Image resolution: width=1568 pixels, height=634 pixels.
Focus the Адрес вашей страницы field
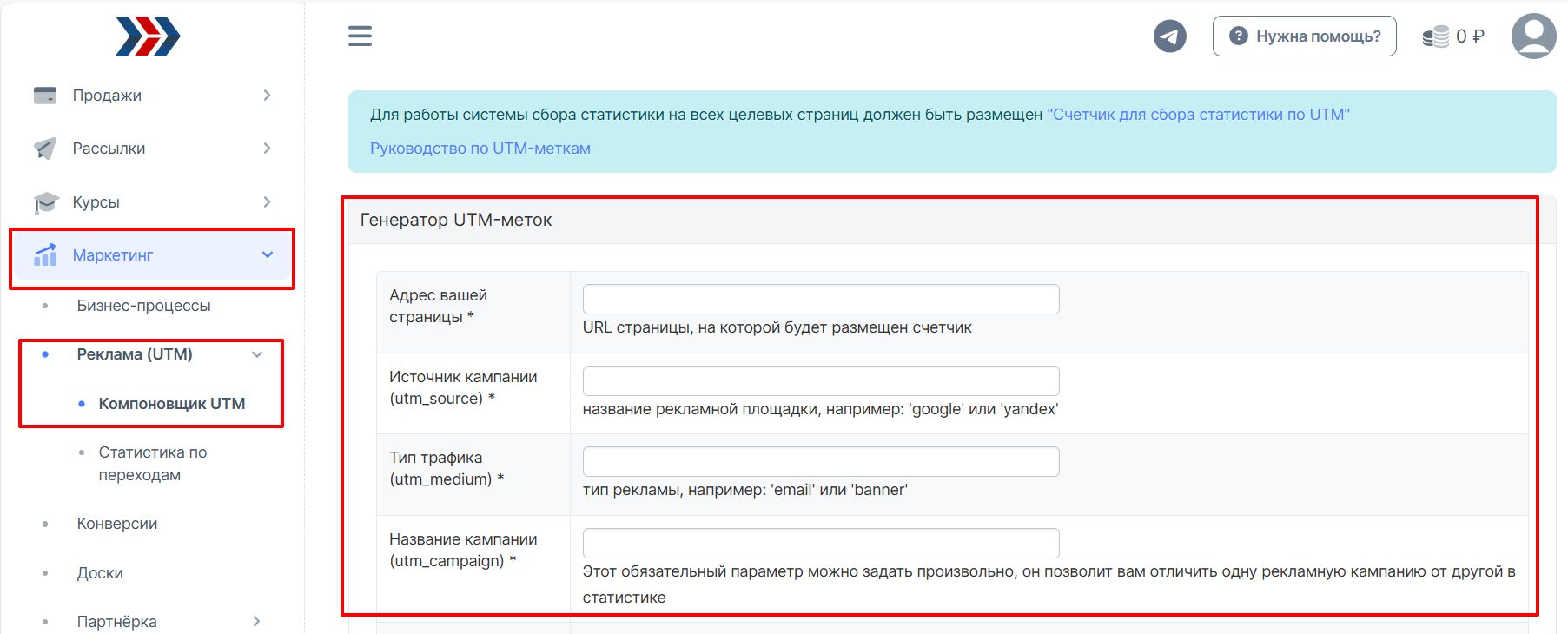pos(821,299)
